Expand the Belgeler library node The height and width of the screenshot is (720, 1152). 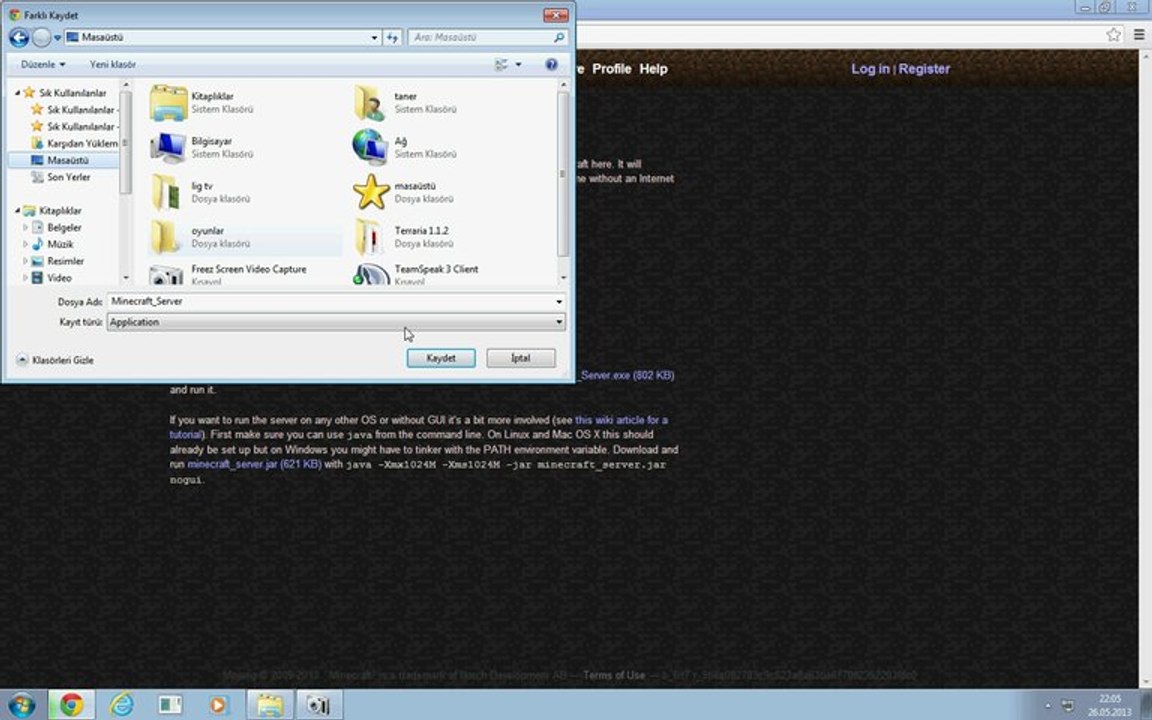click(x=25, y=228)
